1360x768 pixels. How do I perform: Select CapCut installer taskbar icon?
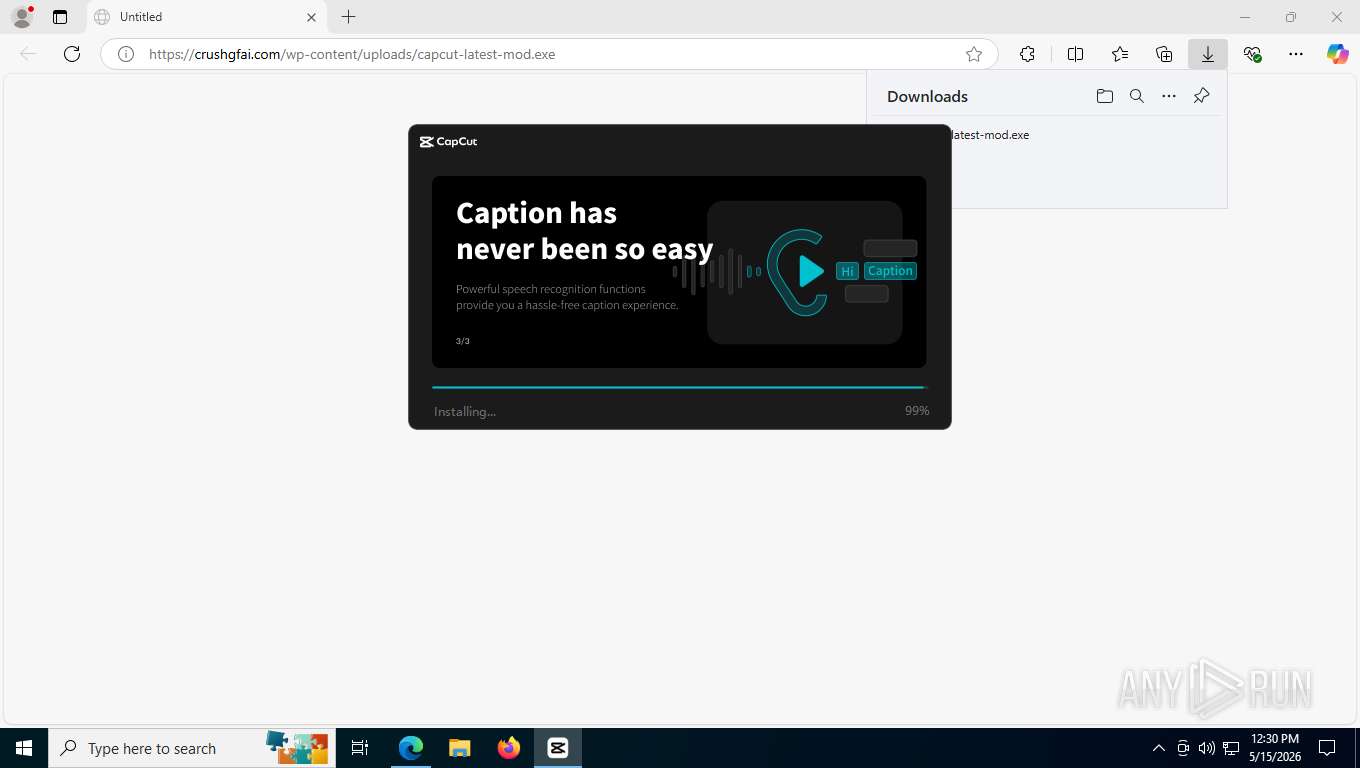[558, 748]
